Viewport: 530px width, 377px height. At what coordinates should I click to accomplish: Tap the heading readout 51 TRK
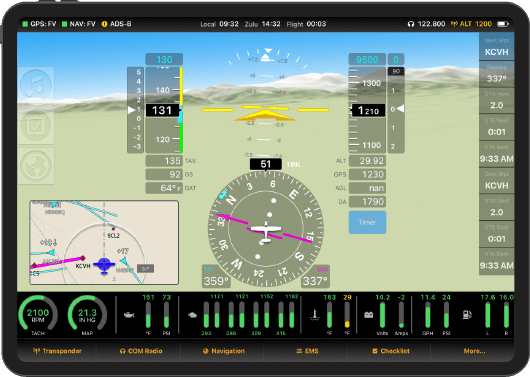pos(266,164)
